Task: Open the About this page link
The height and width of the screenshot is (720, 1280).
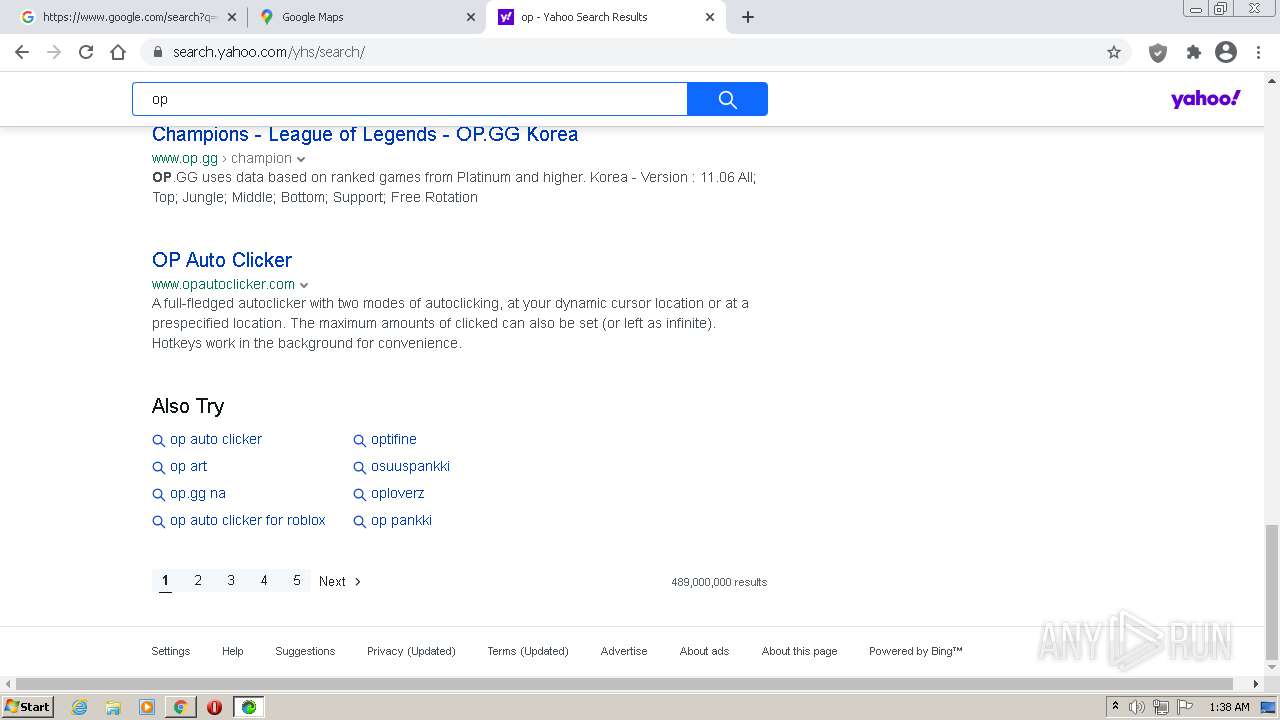Action: point(799,651)
